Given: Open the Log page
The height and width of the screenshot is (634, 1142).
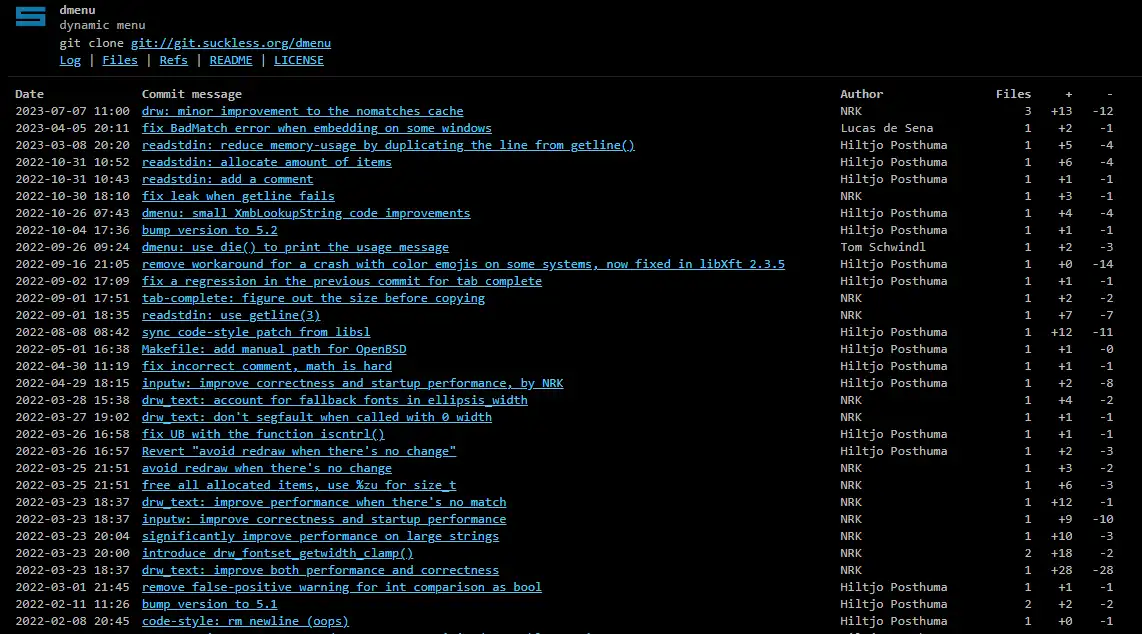Looking at the screenshot, I should coord(70,60).
